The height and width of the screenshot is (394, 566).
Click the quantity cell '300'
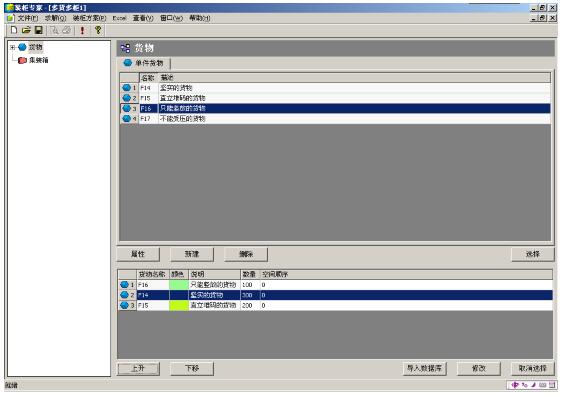(250, 295)
